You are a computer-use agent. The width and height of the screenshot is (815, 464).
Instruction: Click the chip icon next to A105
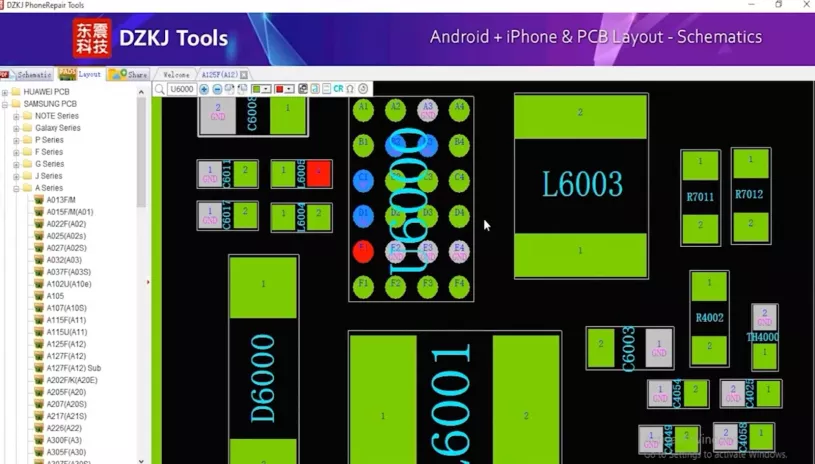pyautogui.click(x=39, y=296)
